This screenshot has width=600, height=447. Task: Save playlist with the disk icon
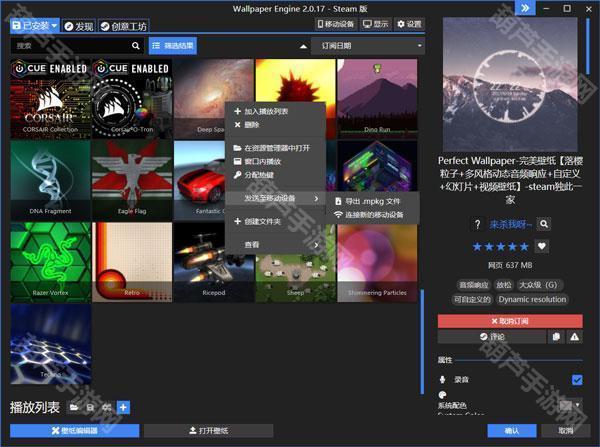click(x=90, y=408)
